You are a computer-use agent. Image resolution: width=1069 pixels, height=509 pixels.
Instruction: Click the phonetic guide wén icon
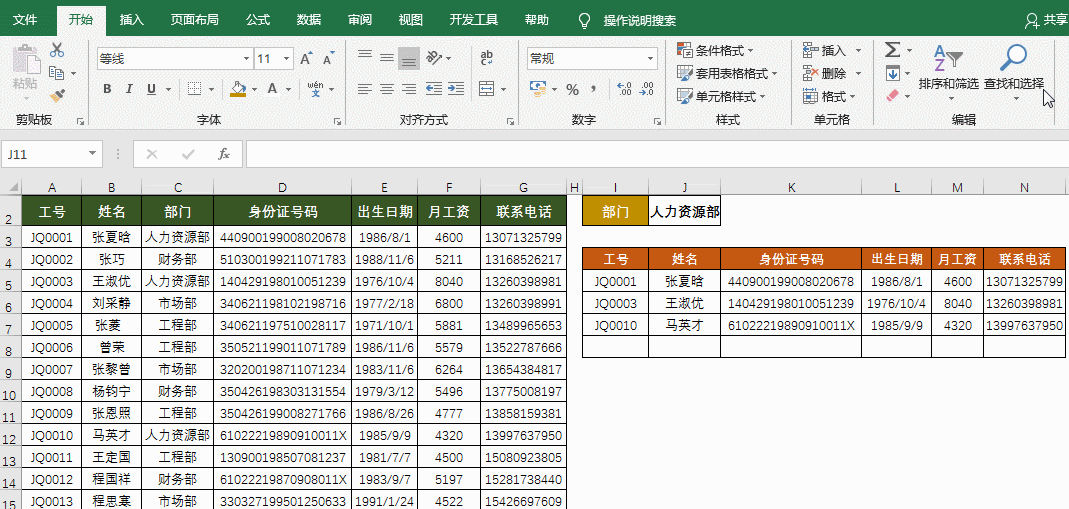click(315, 89)
